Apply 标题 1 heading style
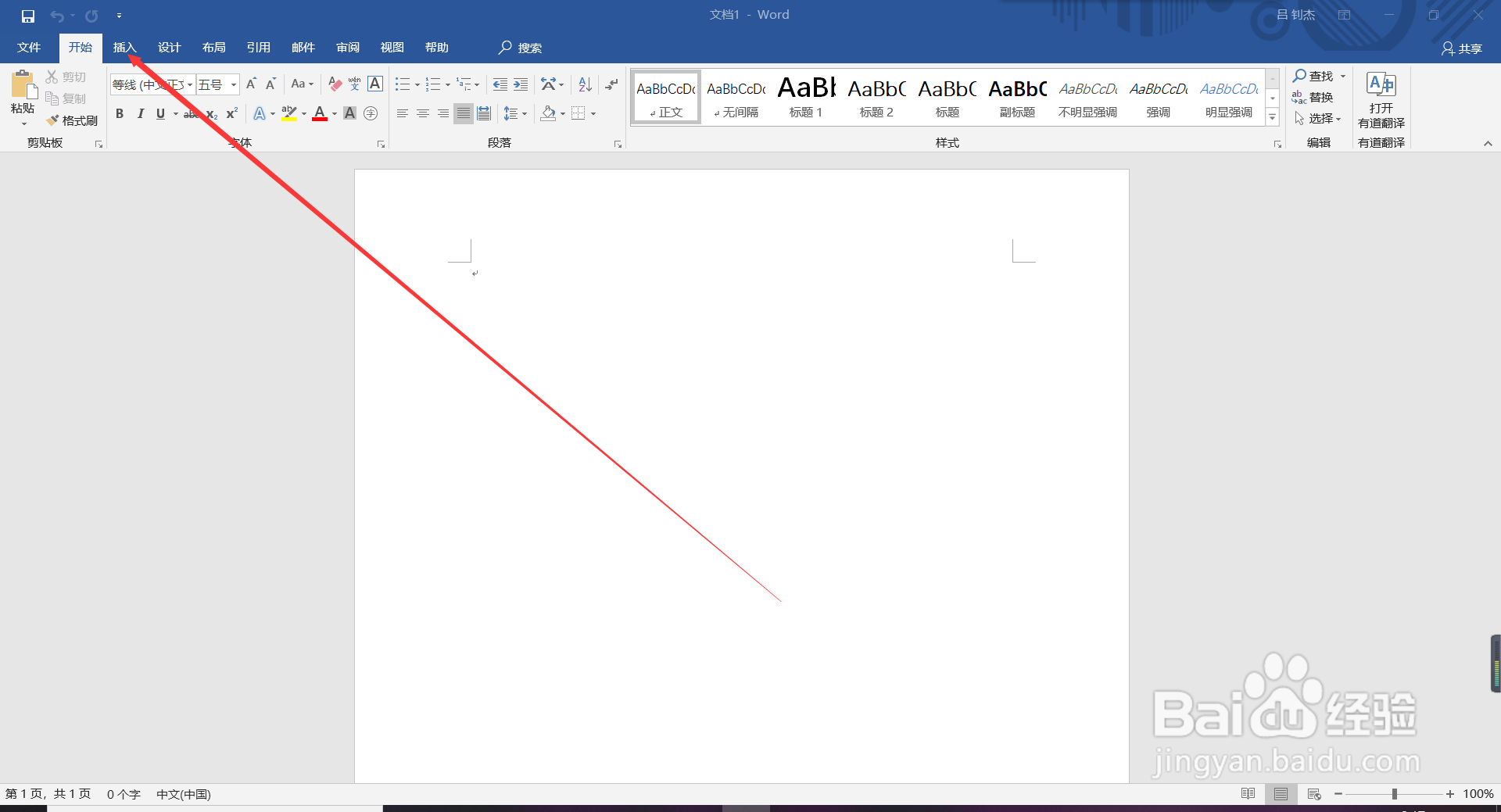Screen dimensions: 1501x812 pos(806,97)
